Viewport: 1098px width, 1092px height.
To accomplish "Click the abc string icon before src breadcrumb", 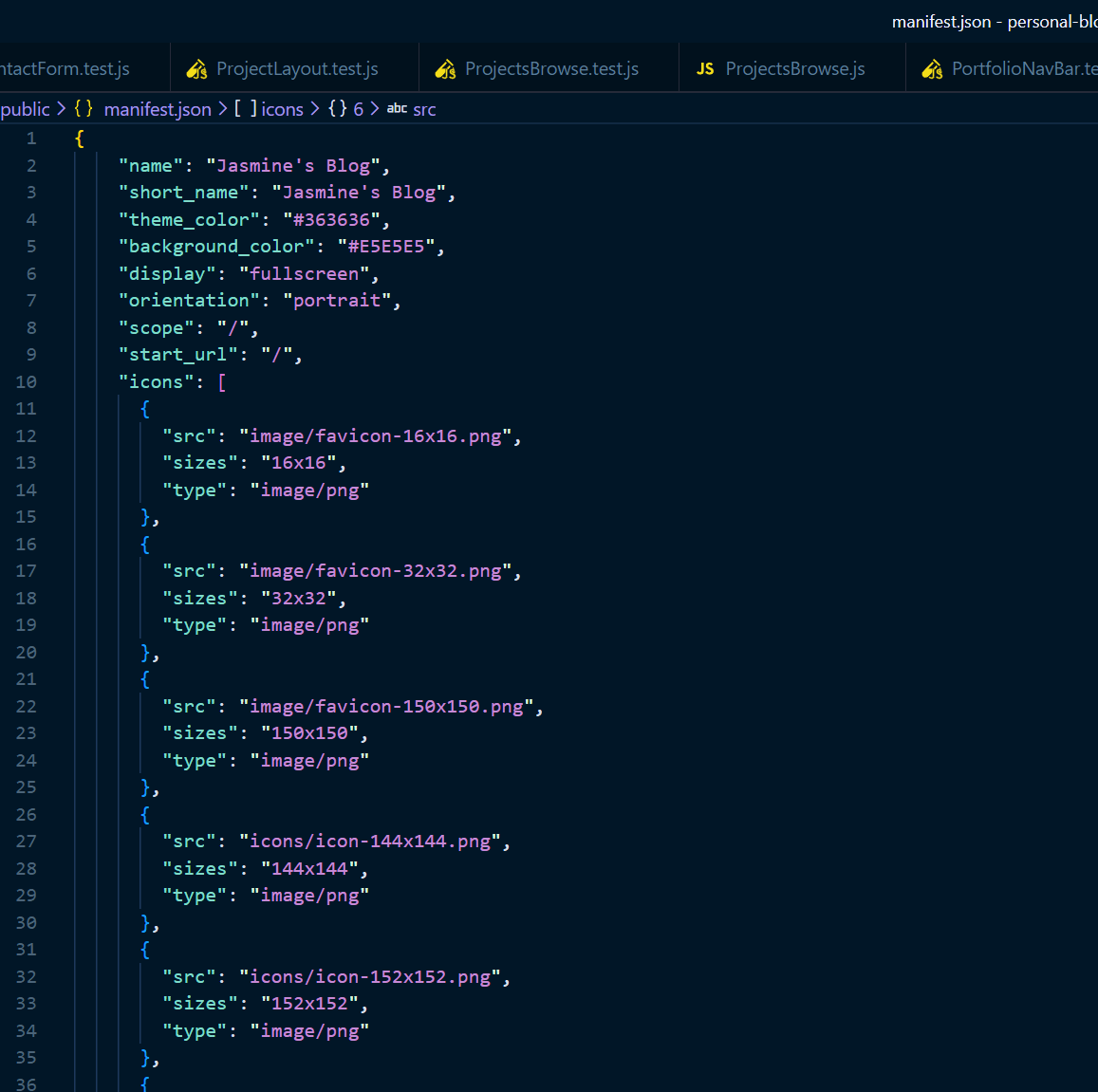I will tap(397, 109).
